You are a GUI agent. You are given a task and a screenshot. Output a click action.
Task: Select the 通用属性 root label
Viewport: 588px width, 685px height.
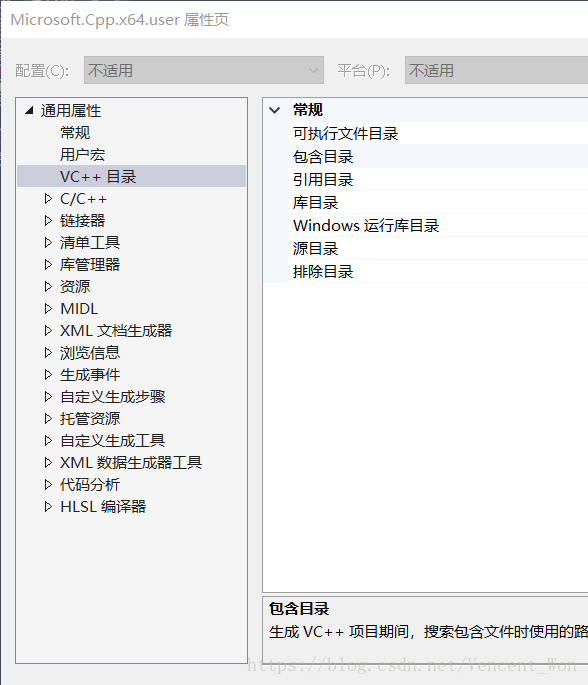(x=71, y=111)
